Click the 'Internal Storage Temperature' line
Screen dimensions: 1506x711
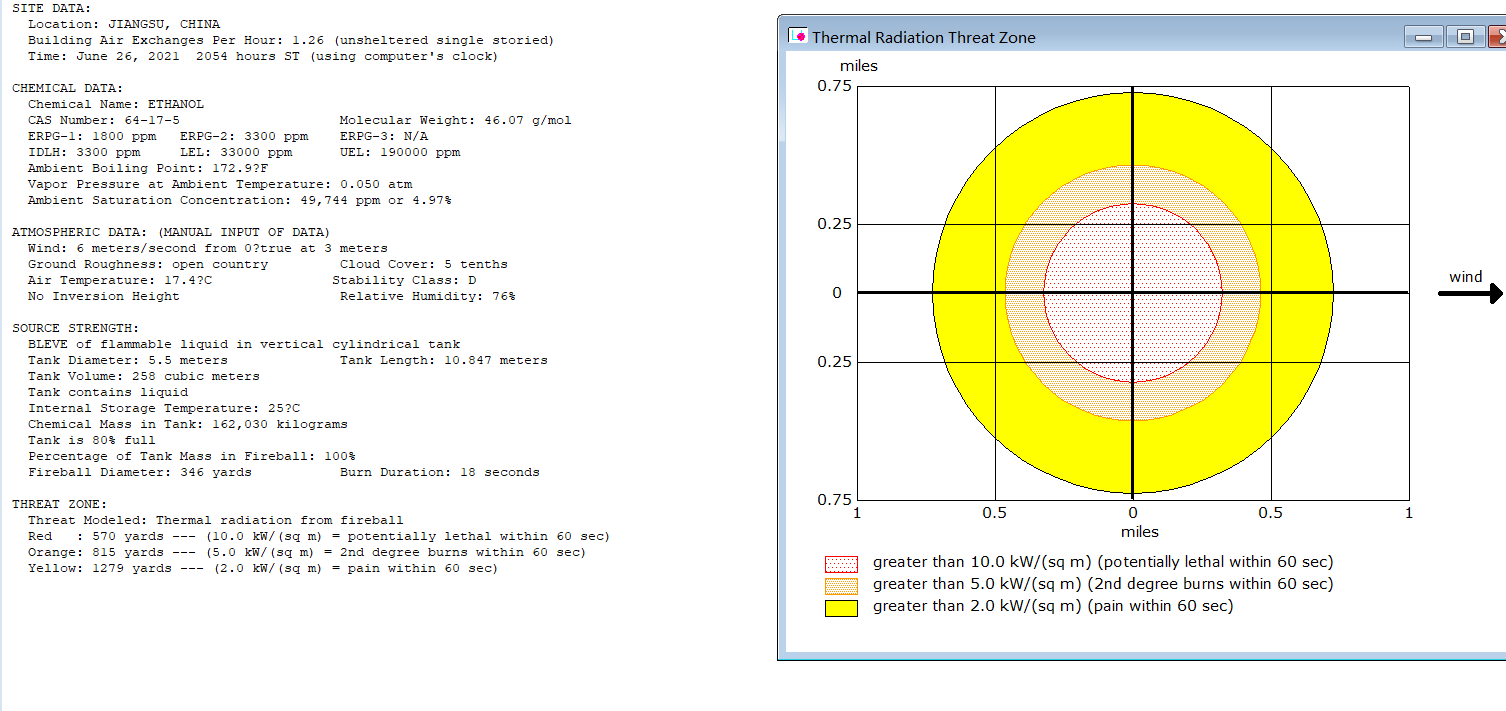(164, 408)
